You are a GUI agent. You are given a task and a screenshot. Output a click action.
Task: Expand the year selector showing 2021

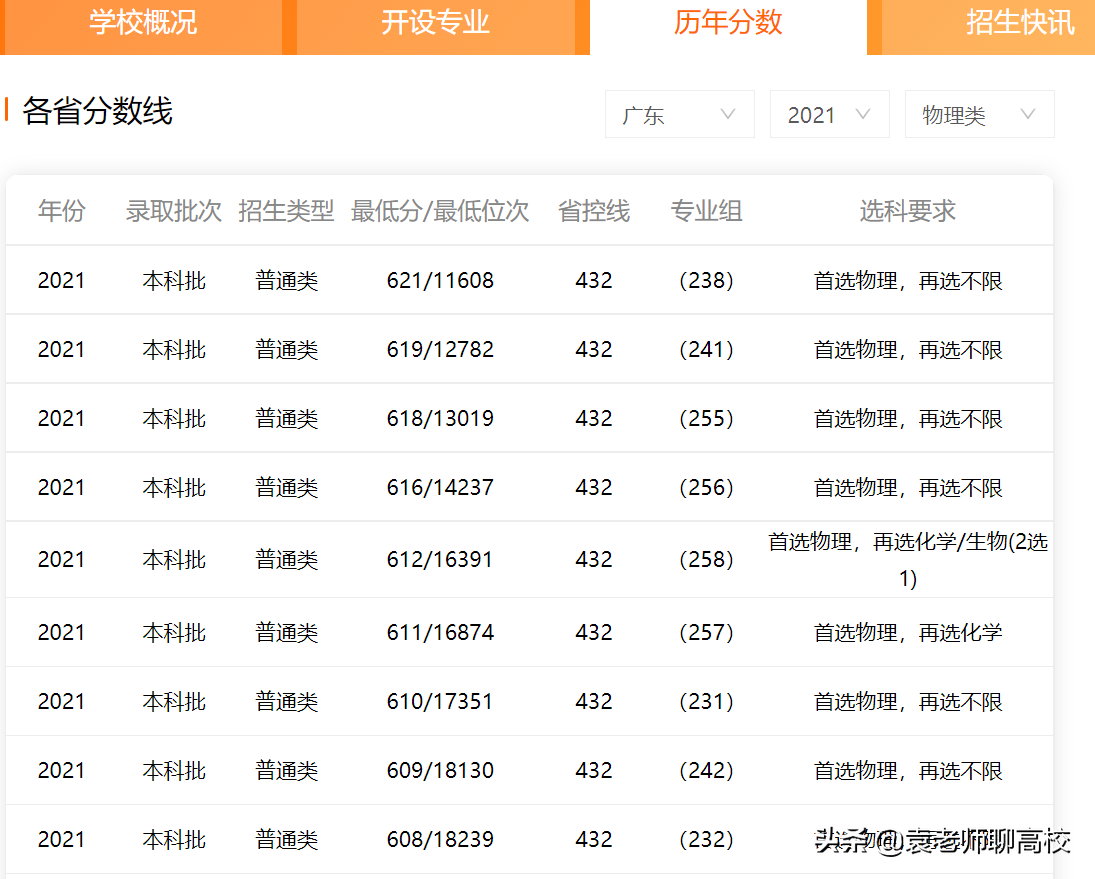click(829, 114)
